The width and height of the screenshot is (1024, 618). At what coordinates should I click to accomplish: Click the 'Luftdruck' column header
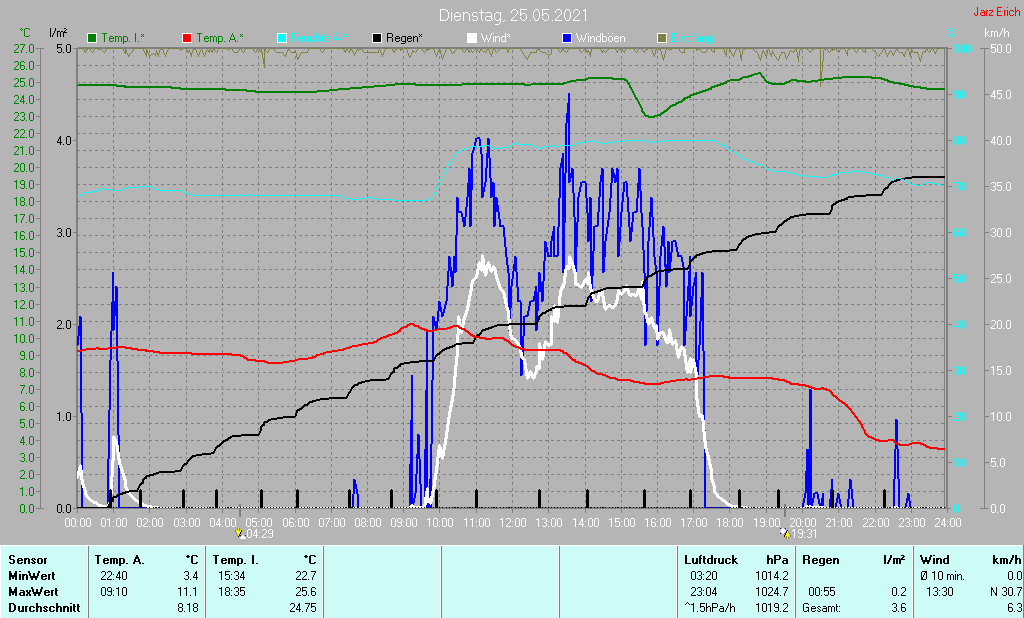pyautogui.click(x=711, y=560)
